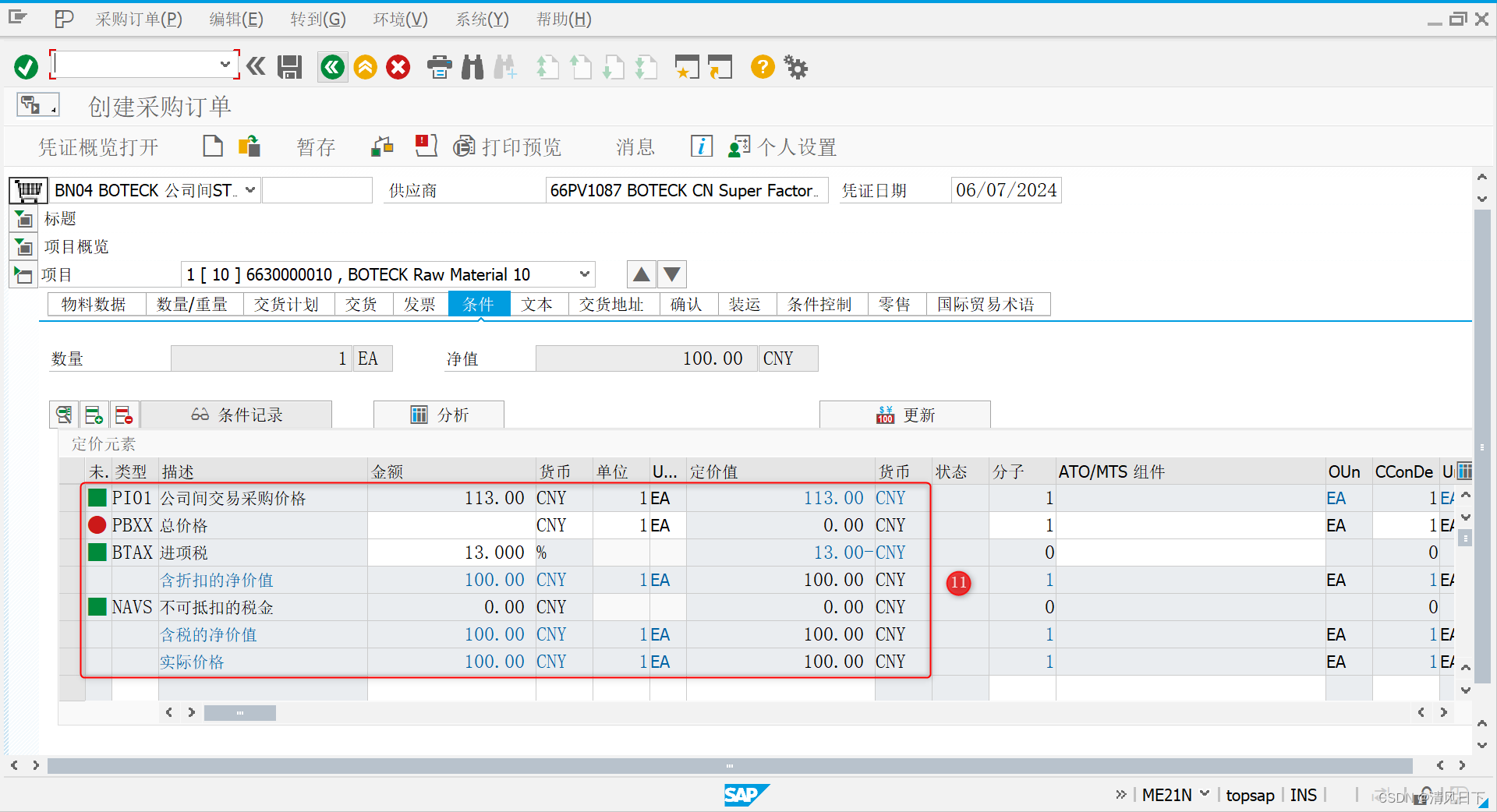The height and width of the screenshot is (812, 1497).
Task: Click the Condition detail magnifier icon
Action: [64, 415]
